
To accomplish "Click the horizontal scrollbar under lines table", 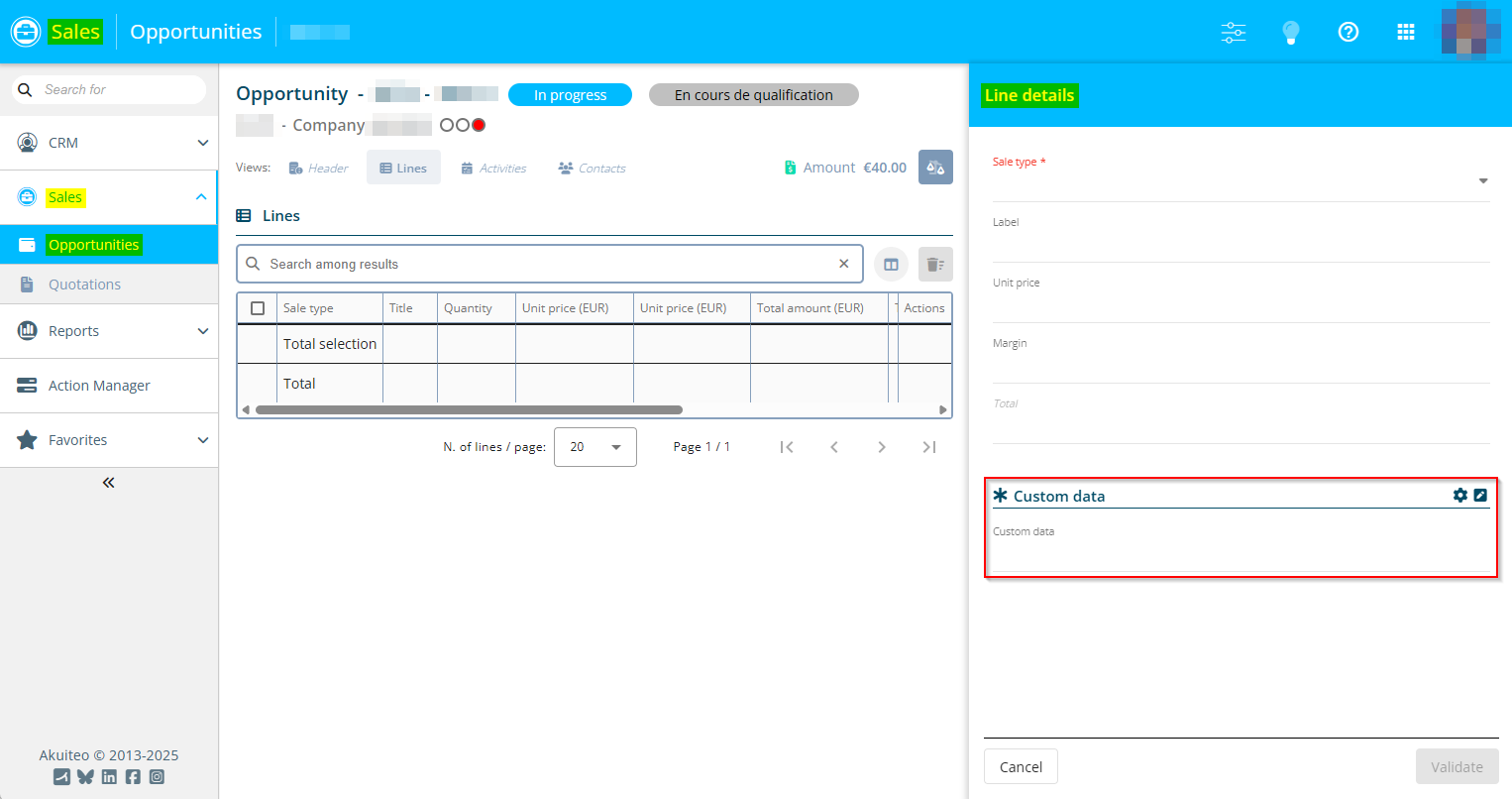I will coord(469,409).
